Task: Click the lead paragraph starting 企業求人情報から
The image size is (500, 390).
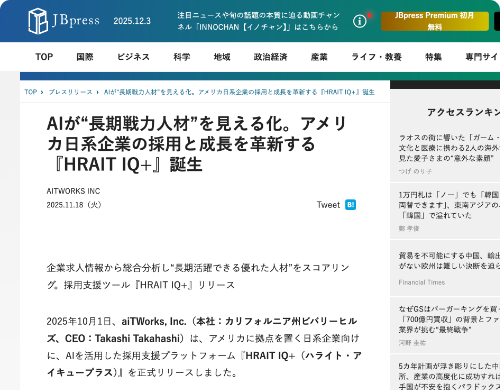Action: tap(198, 276)
